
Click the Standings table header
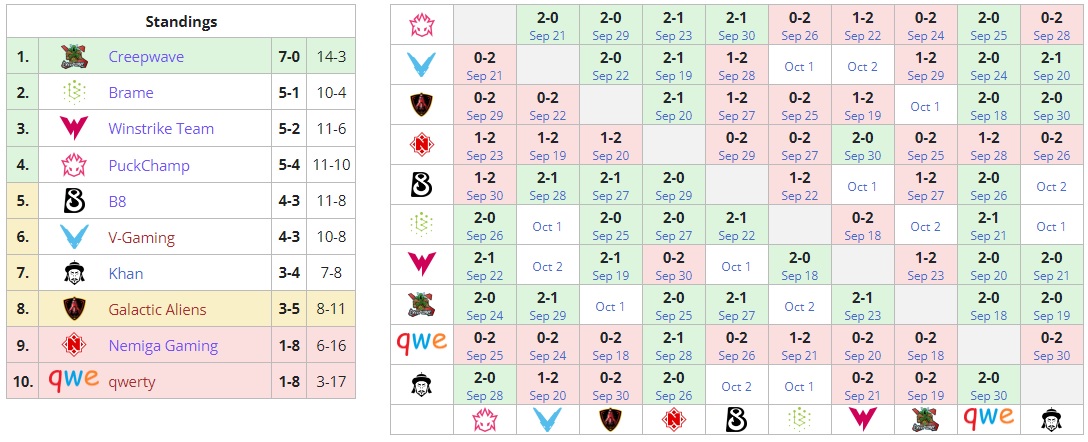tap(181, 21)
